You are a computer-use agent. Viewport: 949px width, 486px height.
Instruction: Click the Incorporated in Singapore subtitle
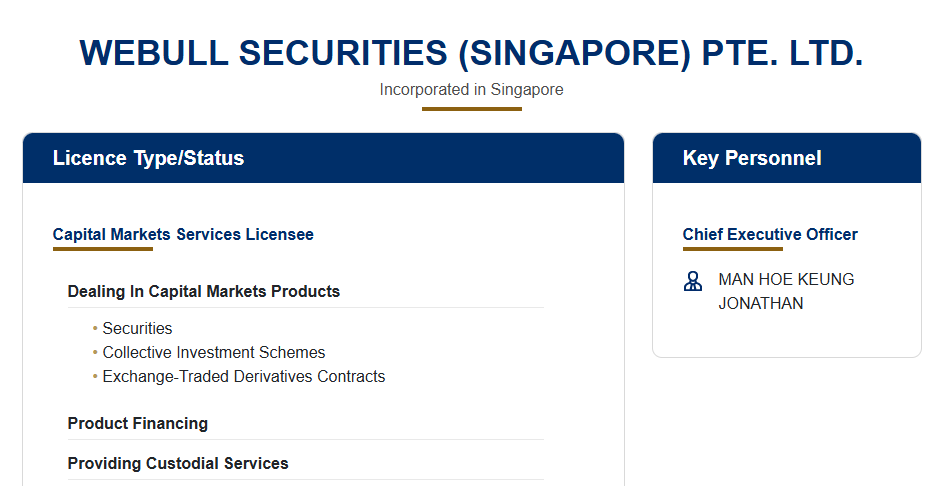click(471, 90)
